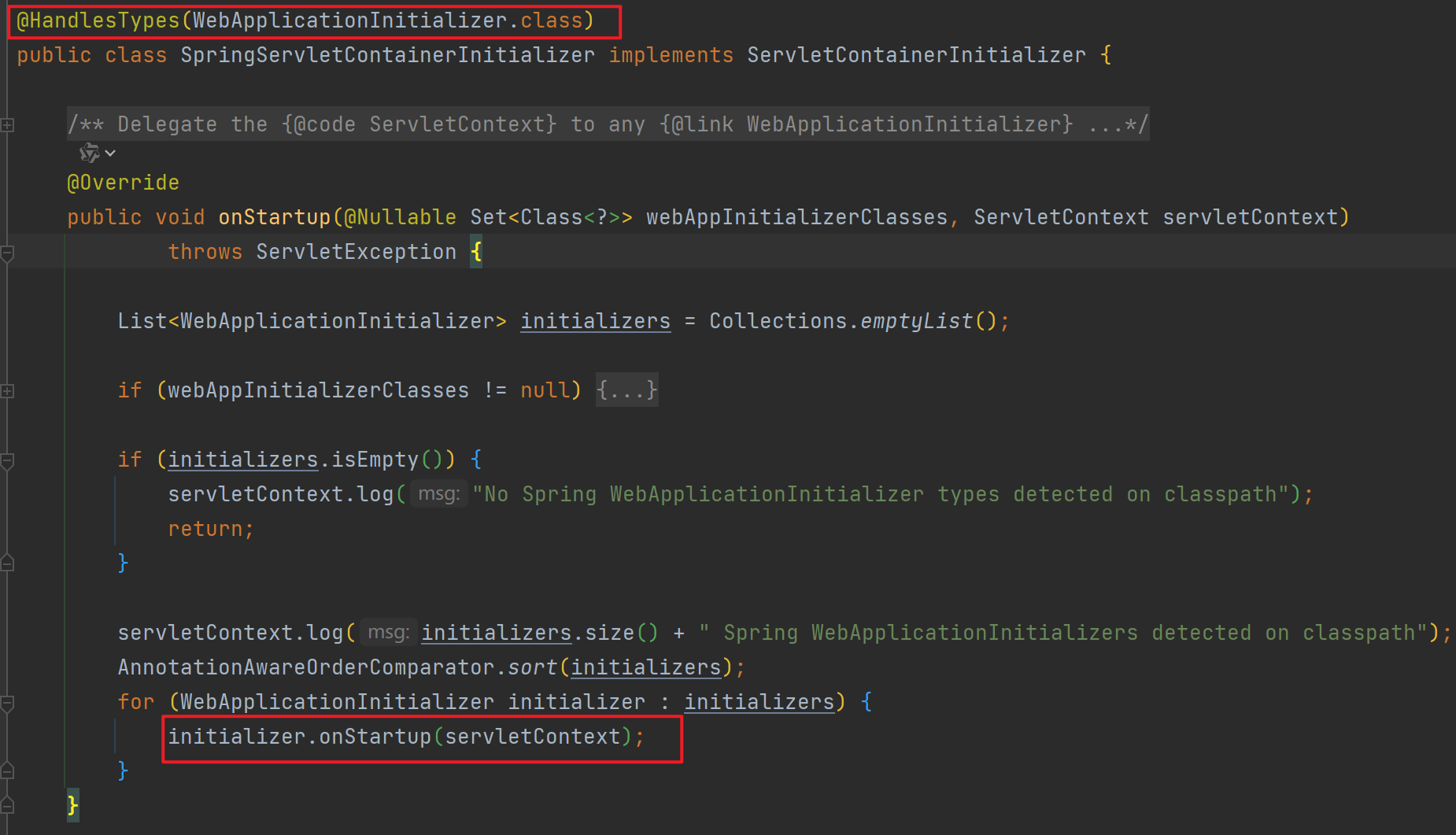Click the highlighted closing brace of onStartup method
Viewport: 1456px width, 835px height.
coord(73,805)
